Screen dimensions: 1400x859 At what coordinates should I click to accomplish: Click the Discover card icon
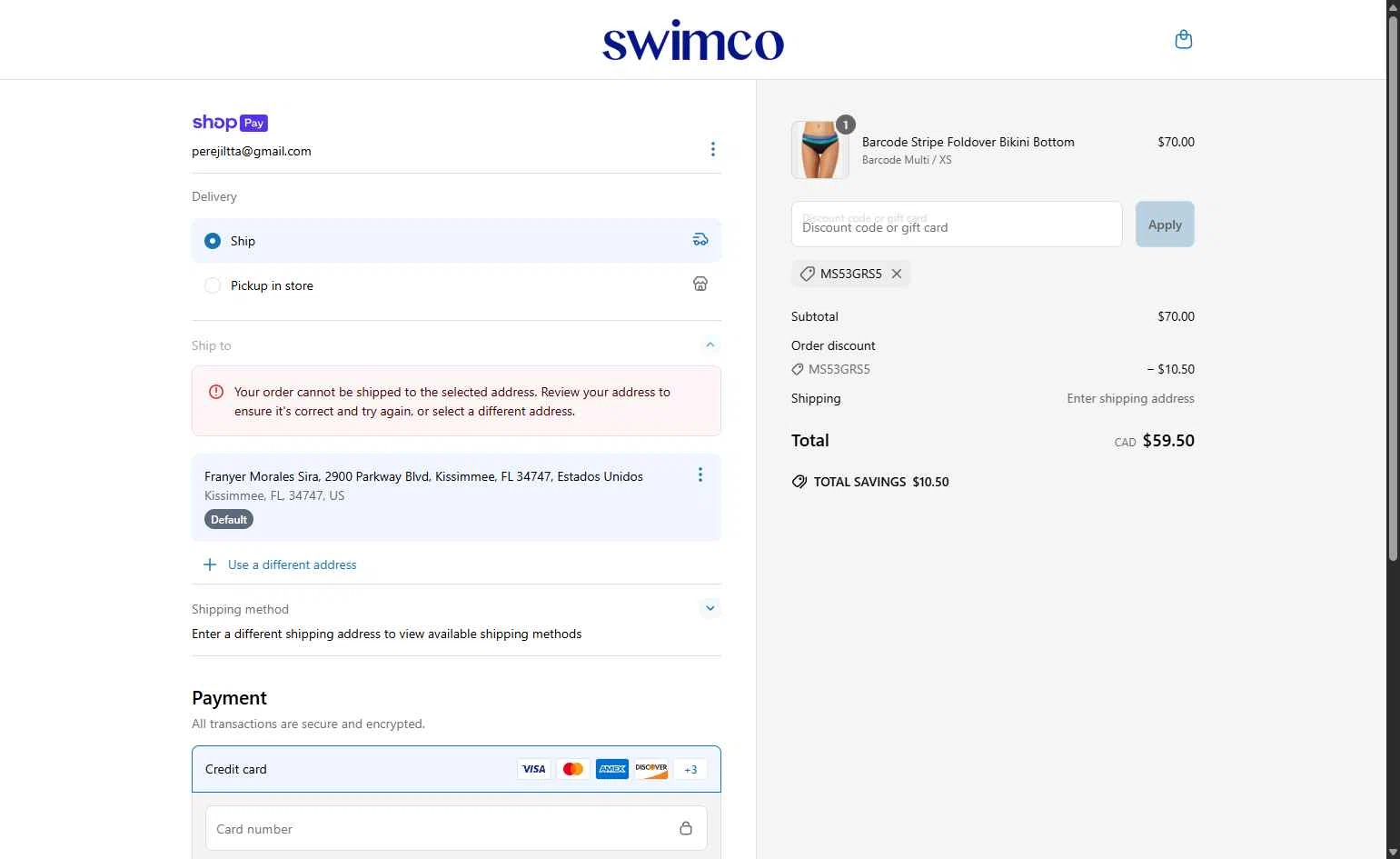[651, 769]
